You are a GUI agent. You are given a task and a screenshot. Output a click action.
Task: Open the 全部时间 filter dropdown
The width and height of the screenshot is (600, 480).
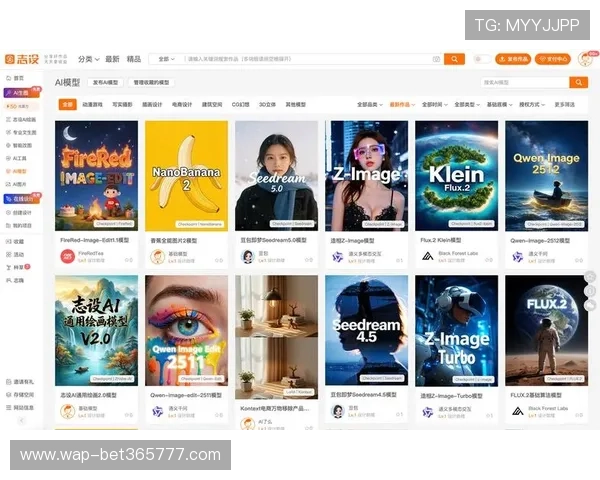435,104
